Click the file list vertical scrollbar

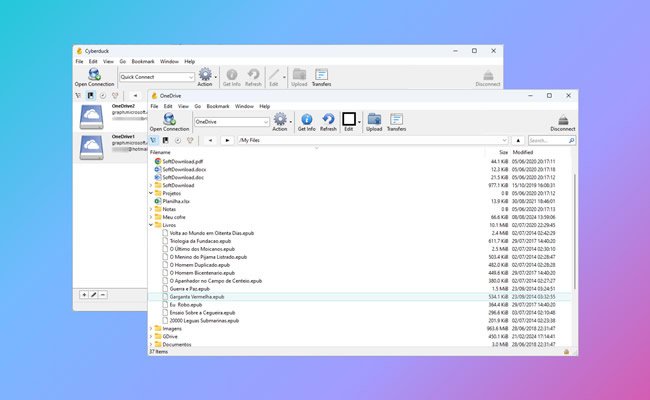click(575, 232)
